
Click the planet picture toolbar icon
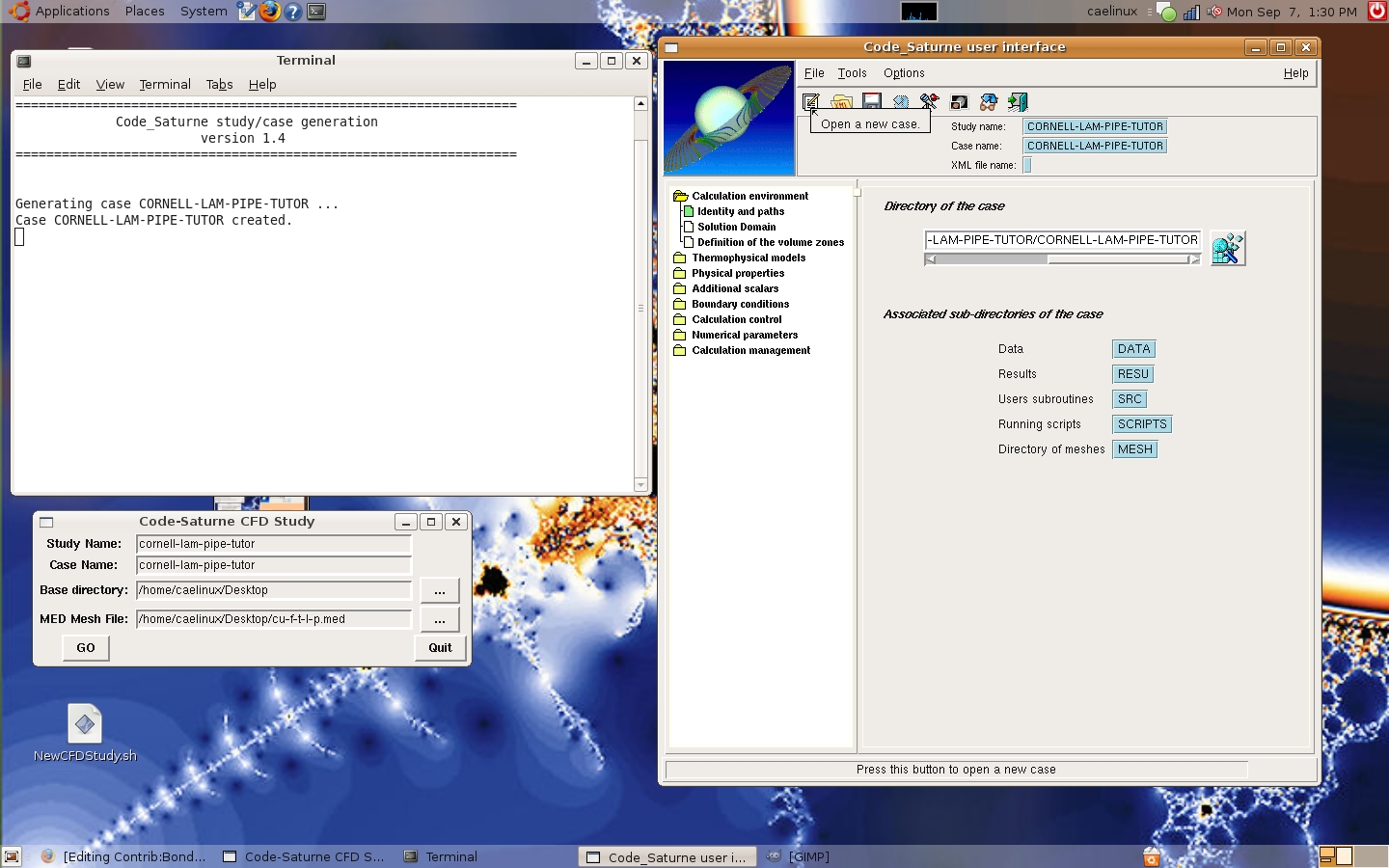(x=959, y=101)
